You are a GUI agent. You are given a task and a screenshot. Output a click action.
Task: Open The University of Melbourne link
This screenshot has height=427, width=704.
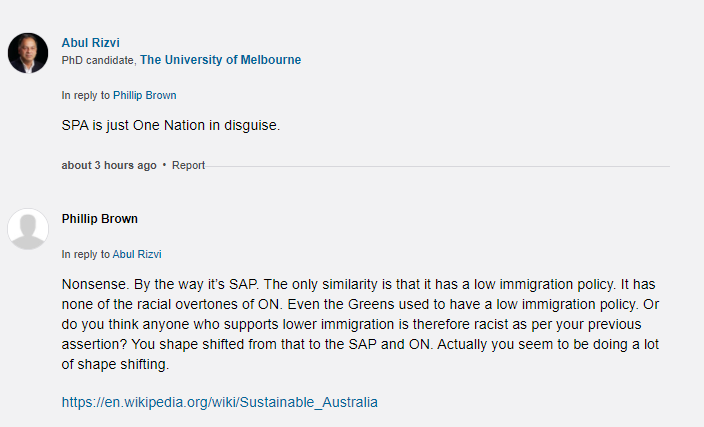(x=220, y=60)
